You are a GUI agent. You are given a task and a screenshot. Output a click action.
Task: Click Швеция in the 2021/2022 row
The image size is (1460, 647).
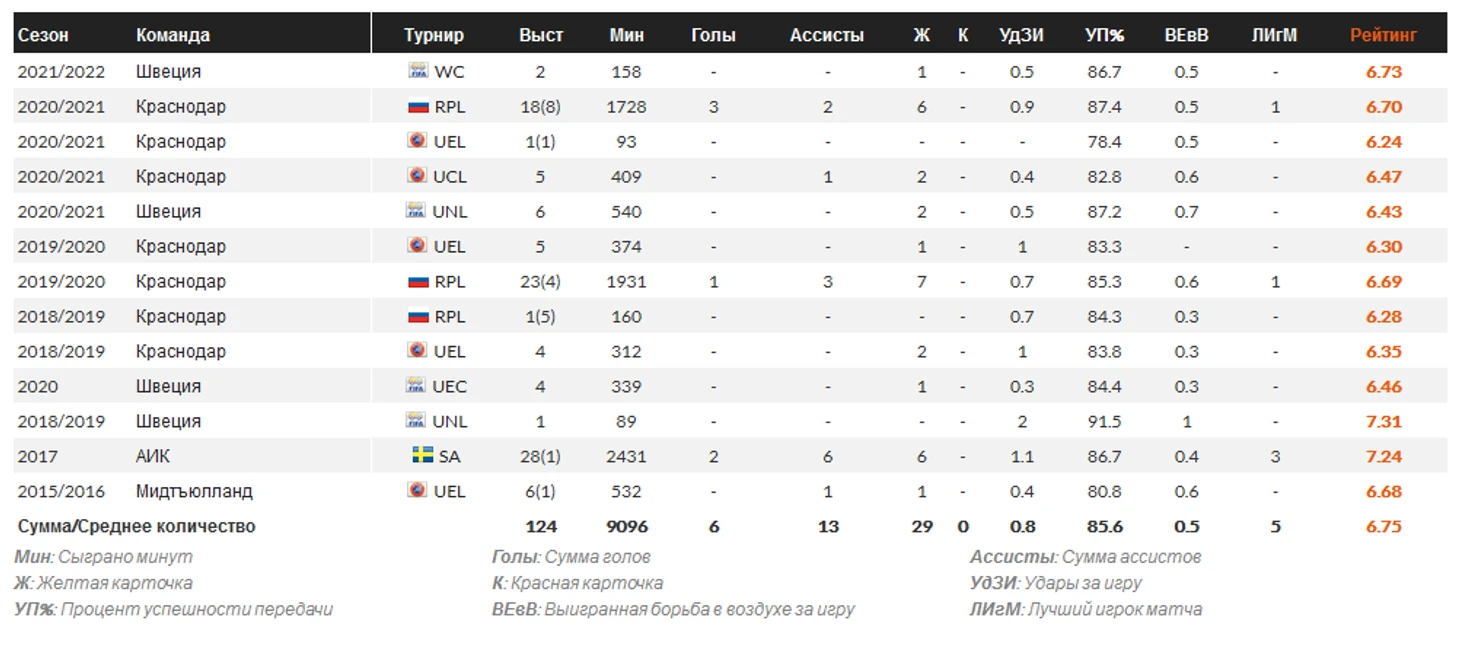point(168,71)
